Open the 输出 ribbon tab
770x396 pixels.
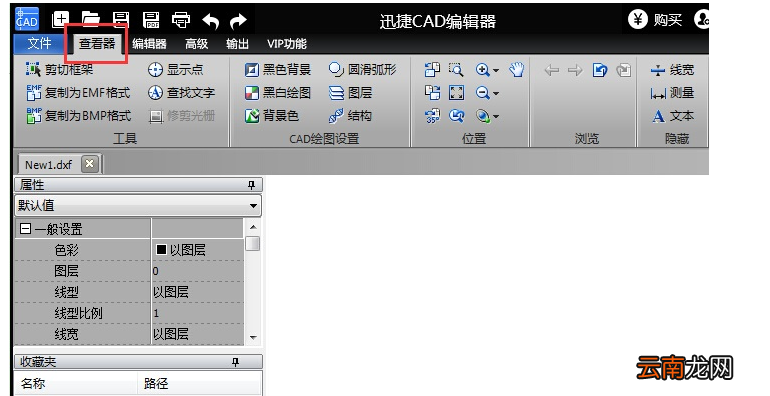point(237,44)
